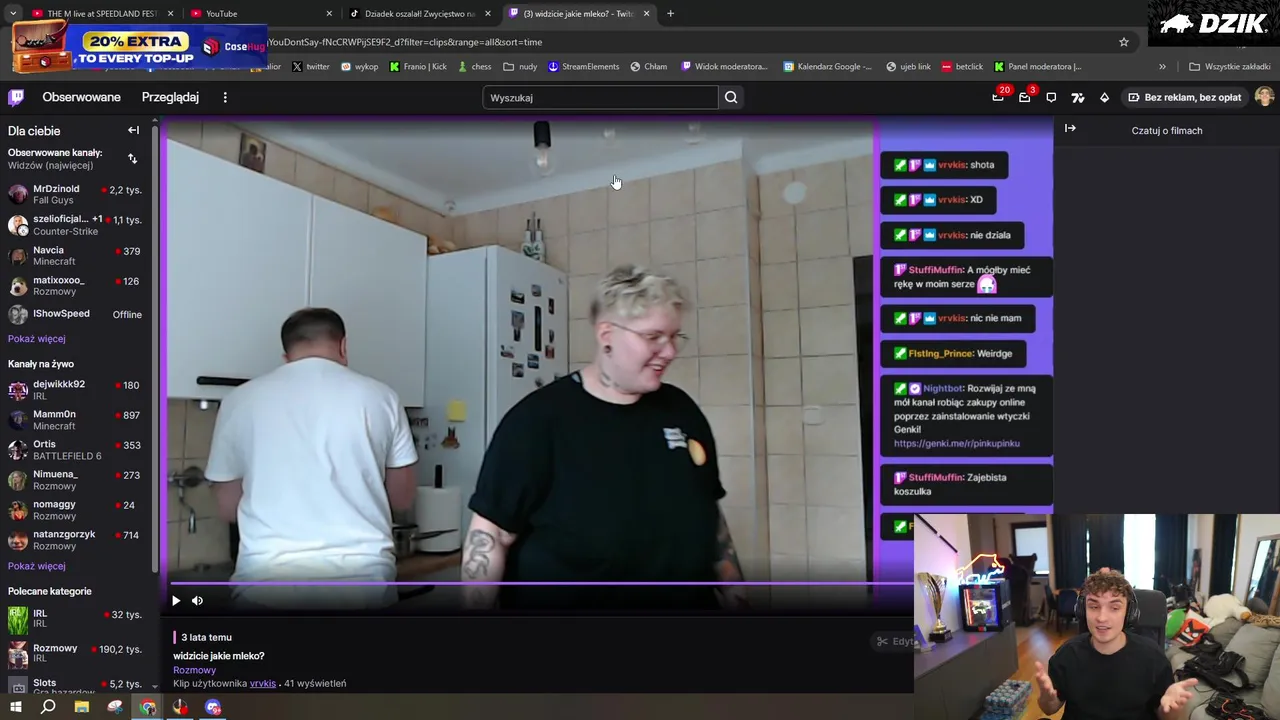Screen dimensions: 1280x720
Task: Open Nimuena_ live channel
Action: click(76, 480)
